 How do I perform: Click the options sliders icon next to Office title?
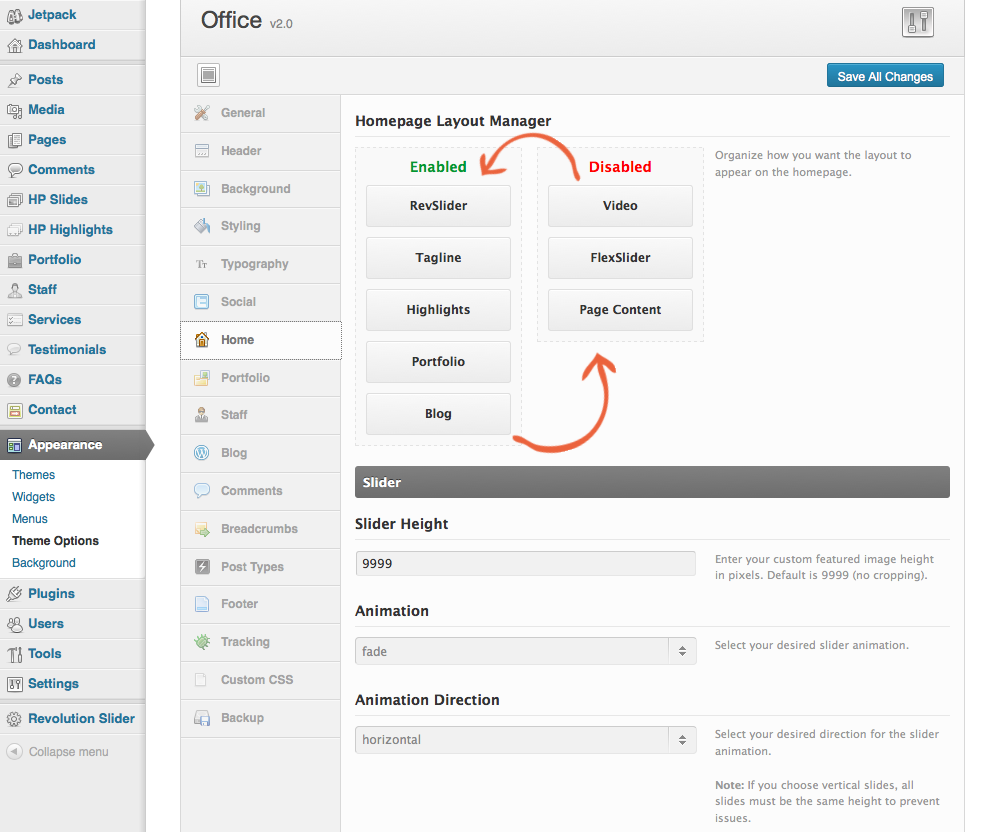tap(917, 23)
